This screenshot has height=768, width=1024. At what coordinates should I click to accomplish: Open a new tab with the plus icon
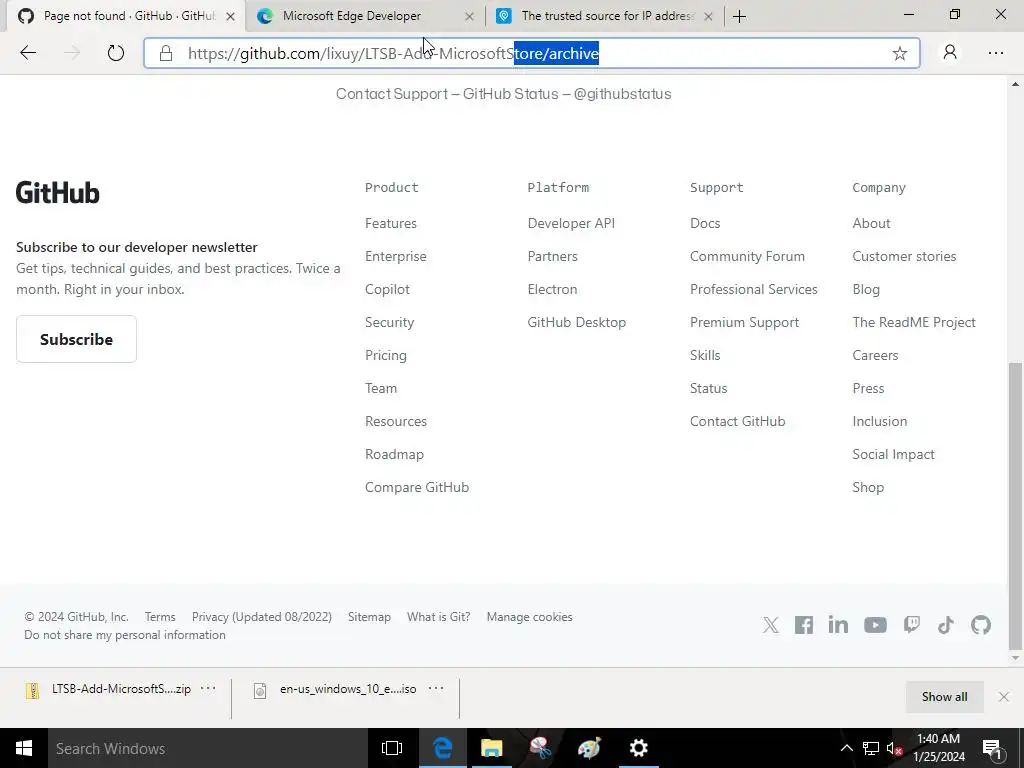tap(739, 16)
